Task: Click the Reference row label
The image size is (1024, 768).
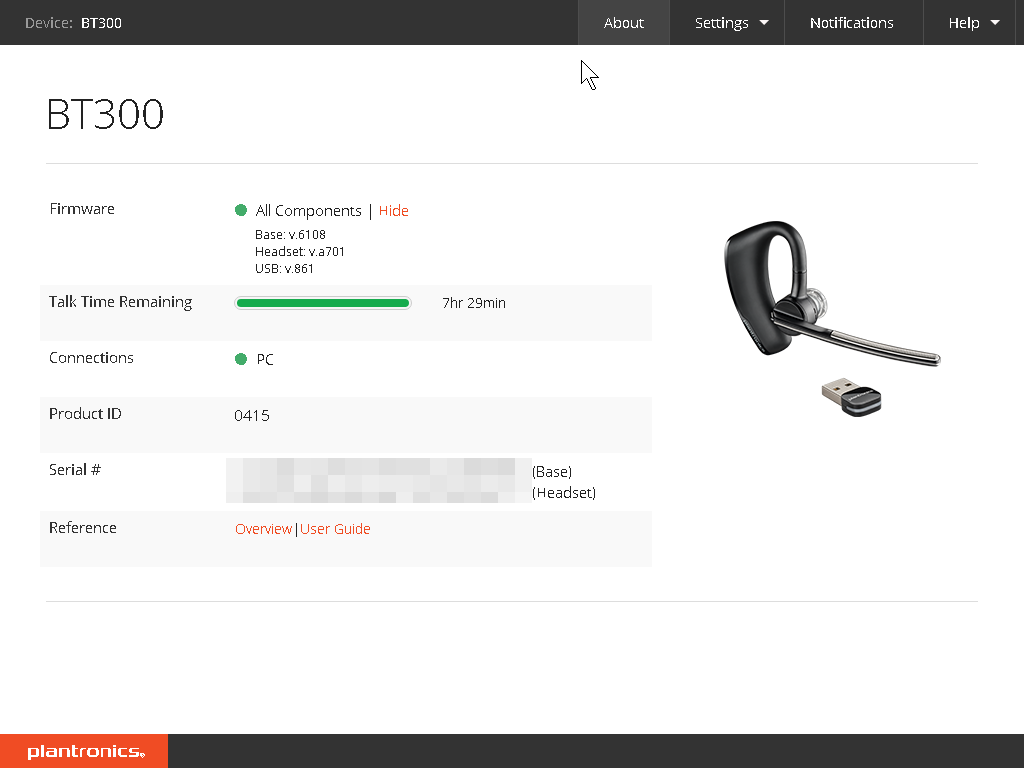Action: tap(83, 528)
